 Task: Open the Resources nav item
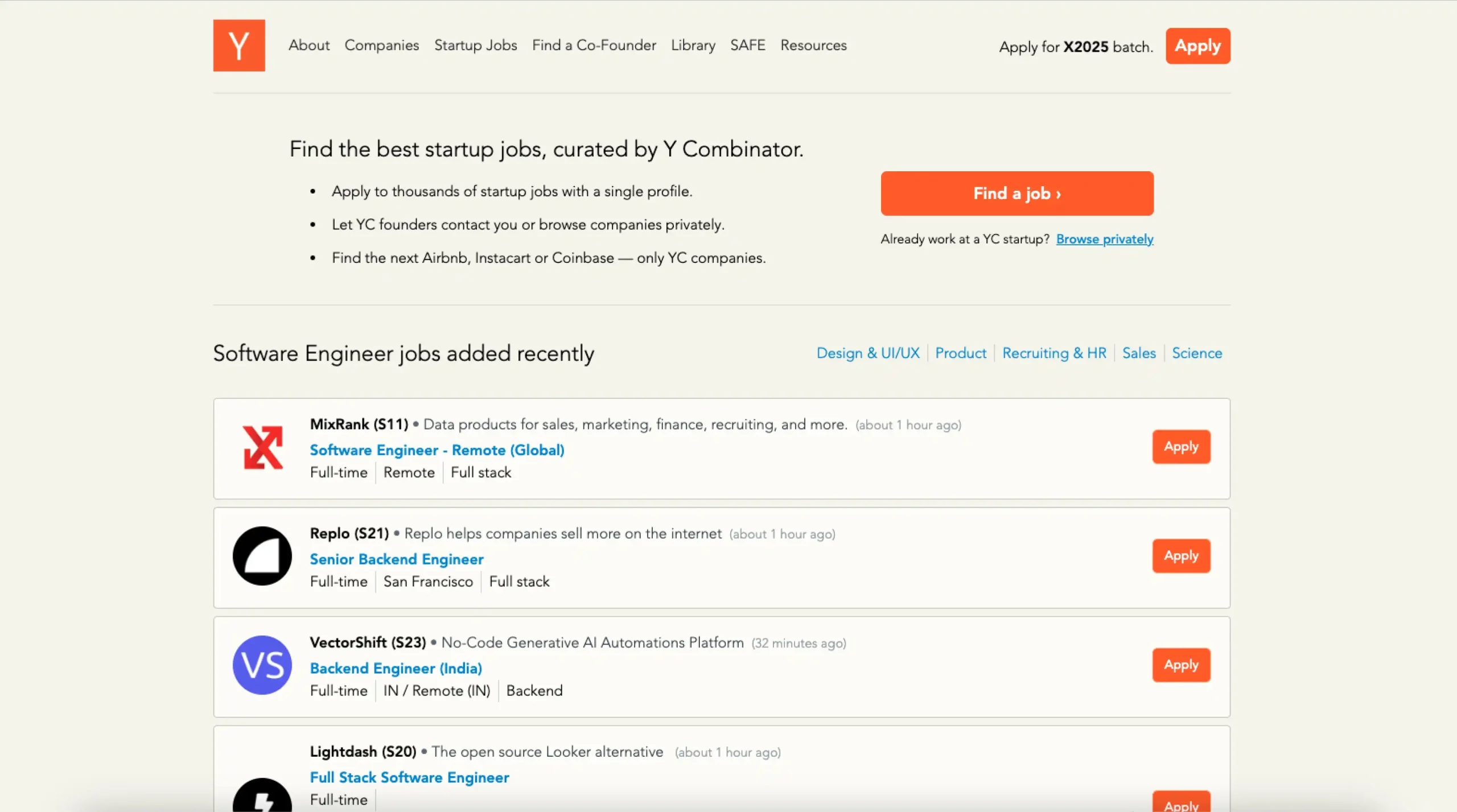click(813, 45)
